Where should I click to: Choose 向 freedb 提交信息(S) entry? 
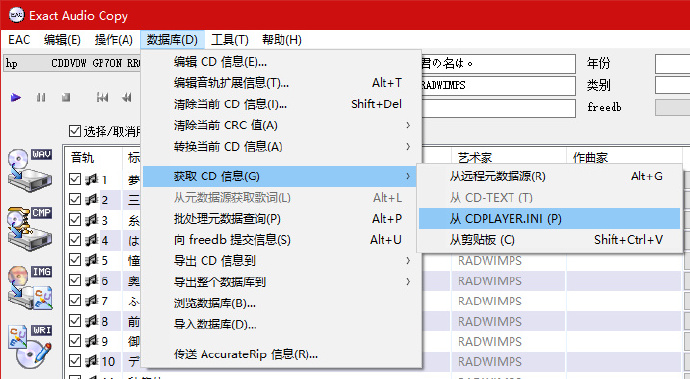(x=280, y=240)
